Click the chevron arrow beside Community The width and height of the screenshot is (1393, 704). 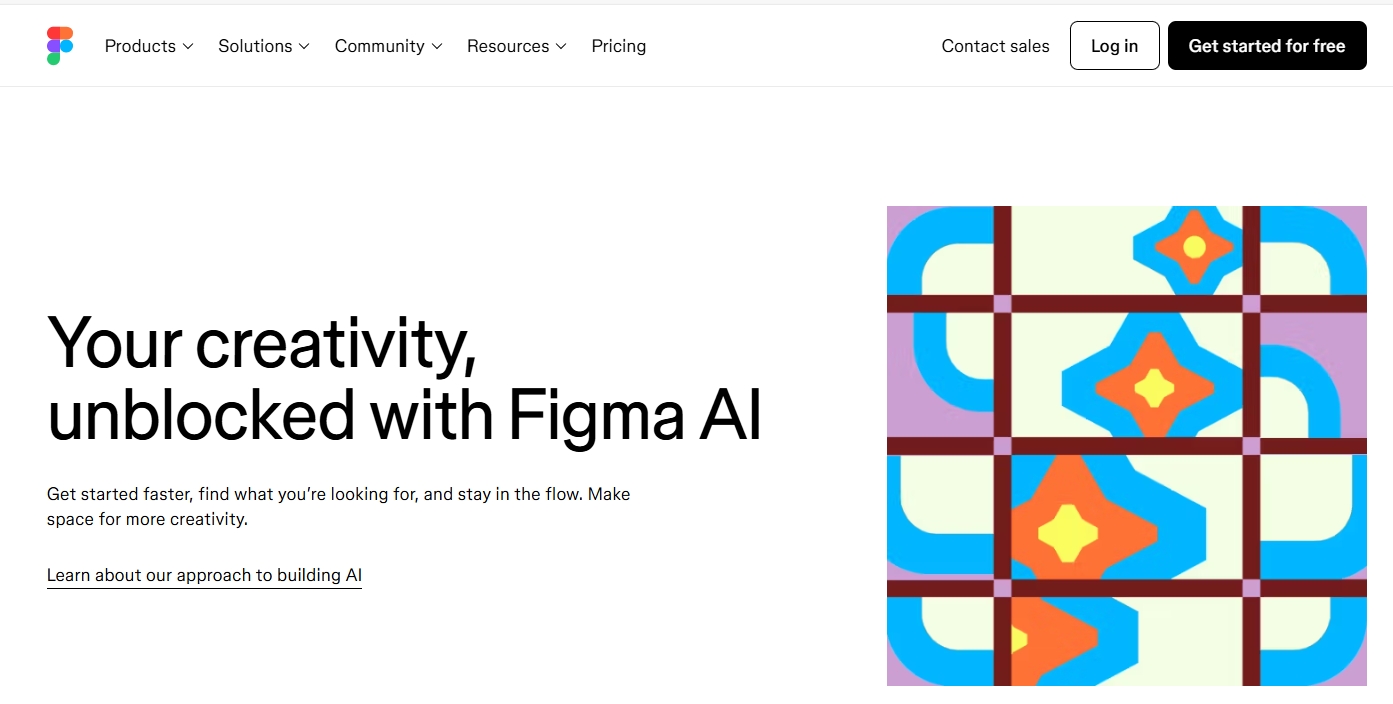[436, 47]
